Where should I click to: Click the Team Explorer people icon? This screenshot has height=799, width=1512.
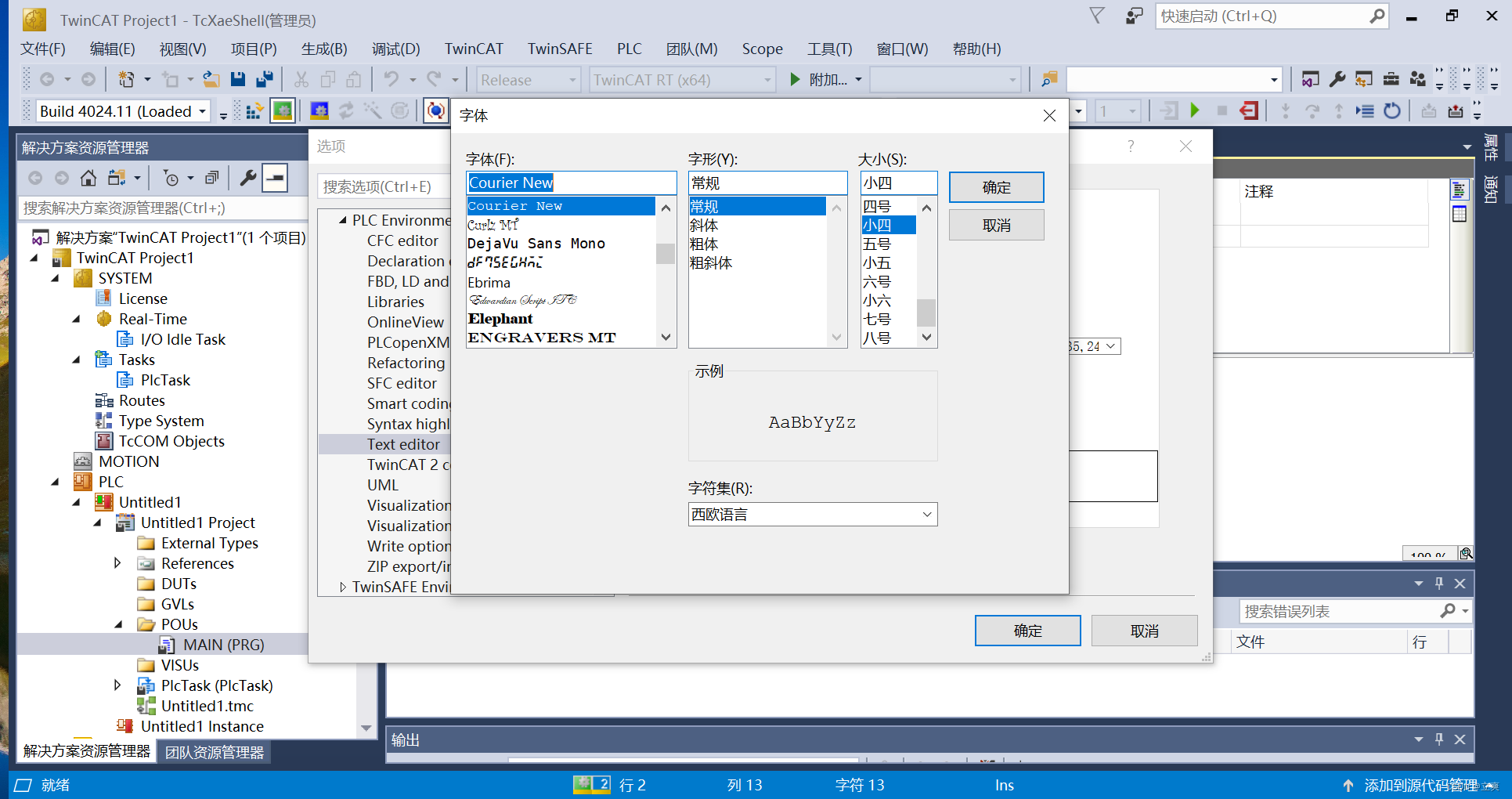1417,79
